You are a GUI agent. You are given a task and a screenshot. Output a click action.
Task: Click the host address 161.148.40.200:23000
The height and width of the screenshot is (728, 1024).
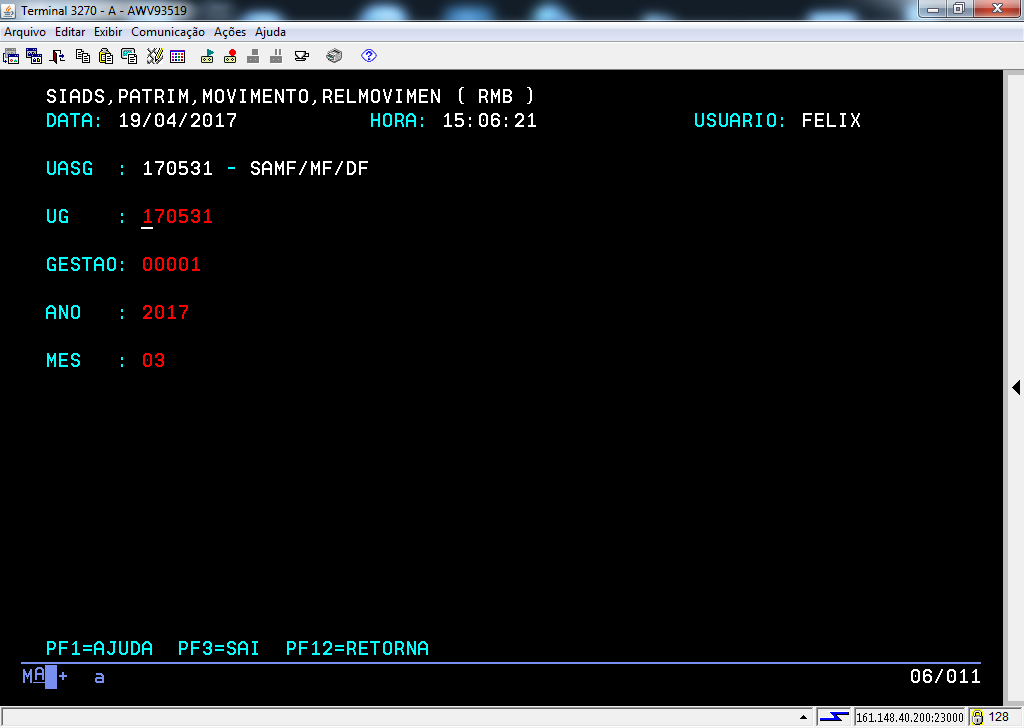click(910, 718)
